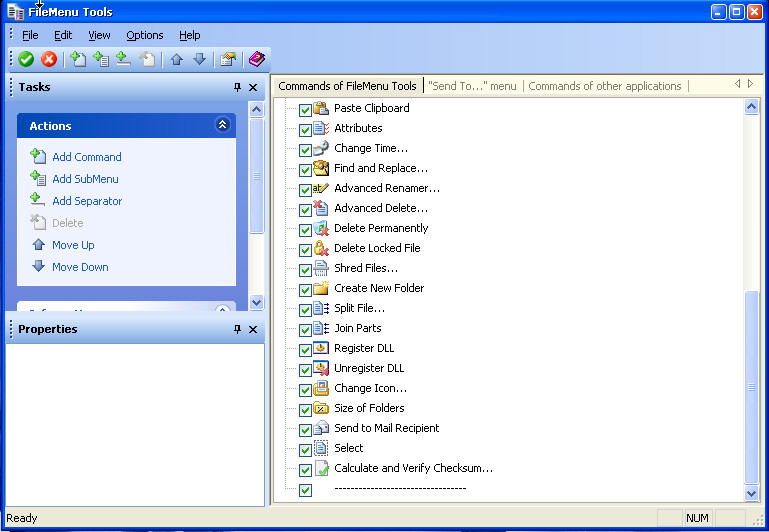Click the Add Separator link
Image resolution: width=769 pixels, height=532 pixels.
[x=87, y=201]
